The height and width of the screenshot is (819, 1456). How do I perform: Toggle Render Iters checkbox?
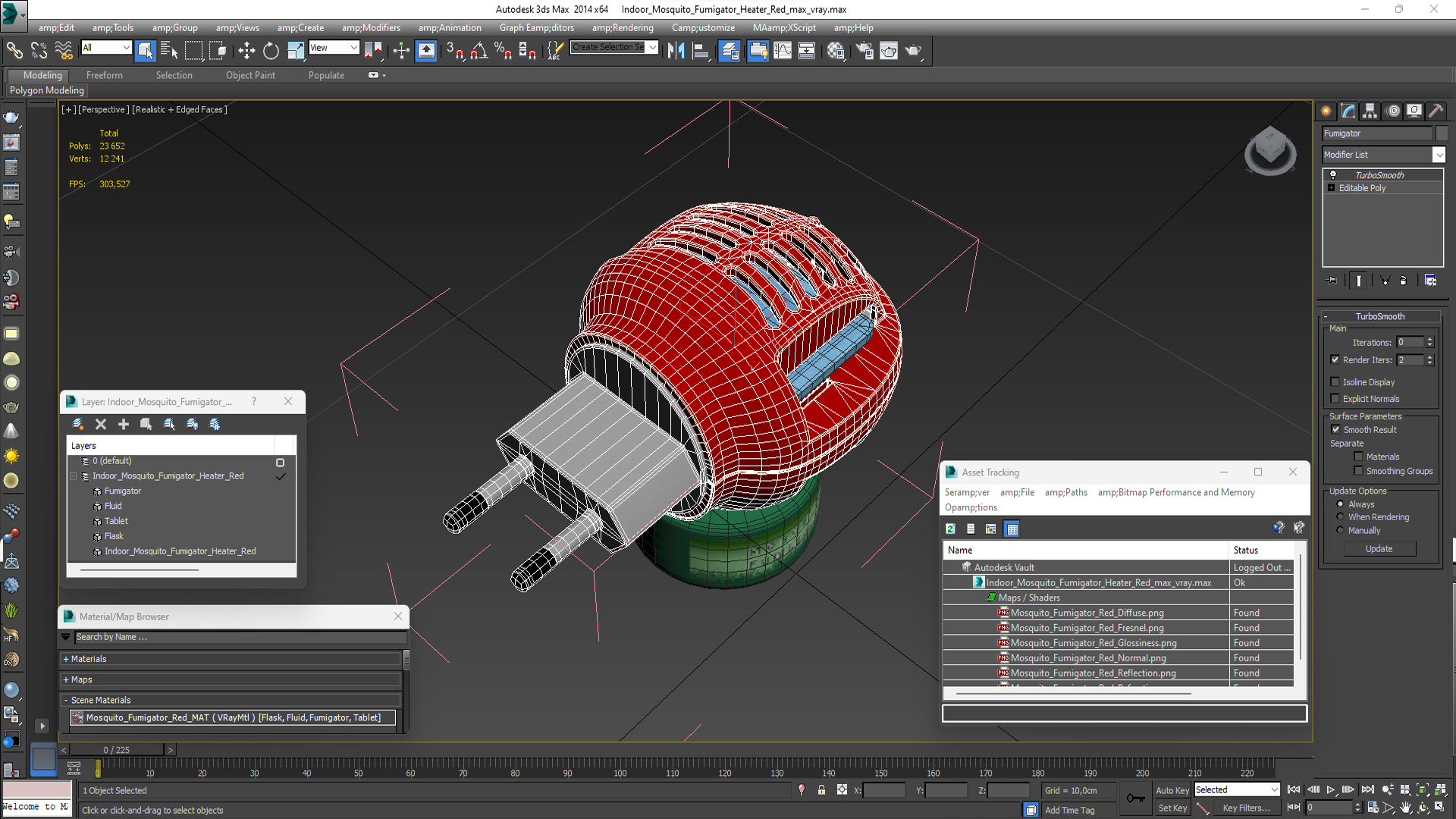[x=1335, y=359]
